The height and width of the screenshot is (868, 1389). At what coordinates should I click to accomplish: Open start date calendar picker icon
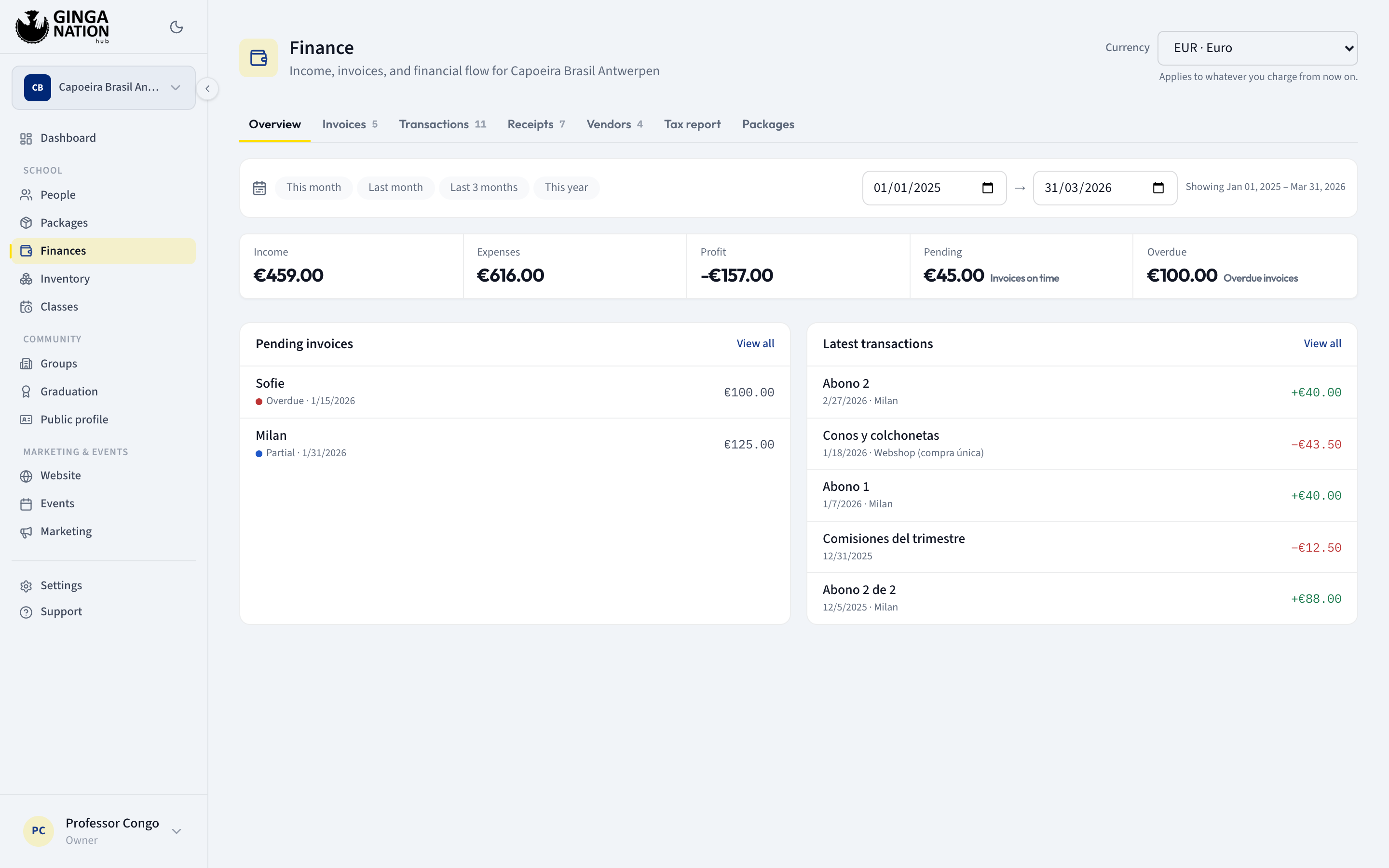coord(987,188)
